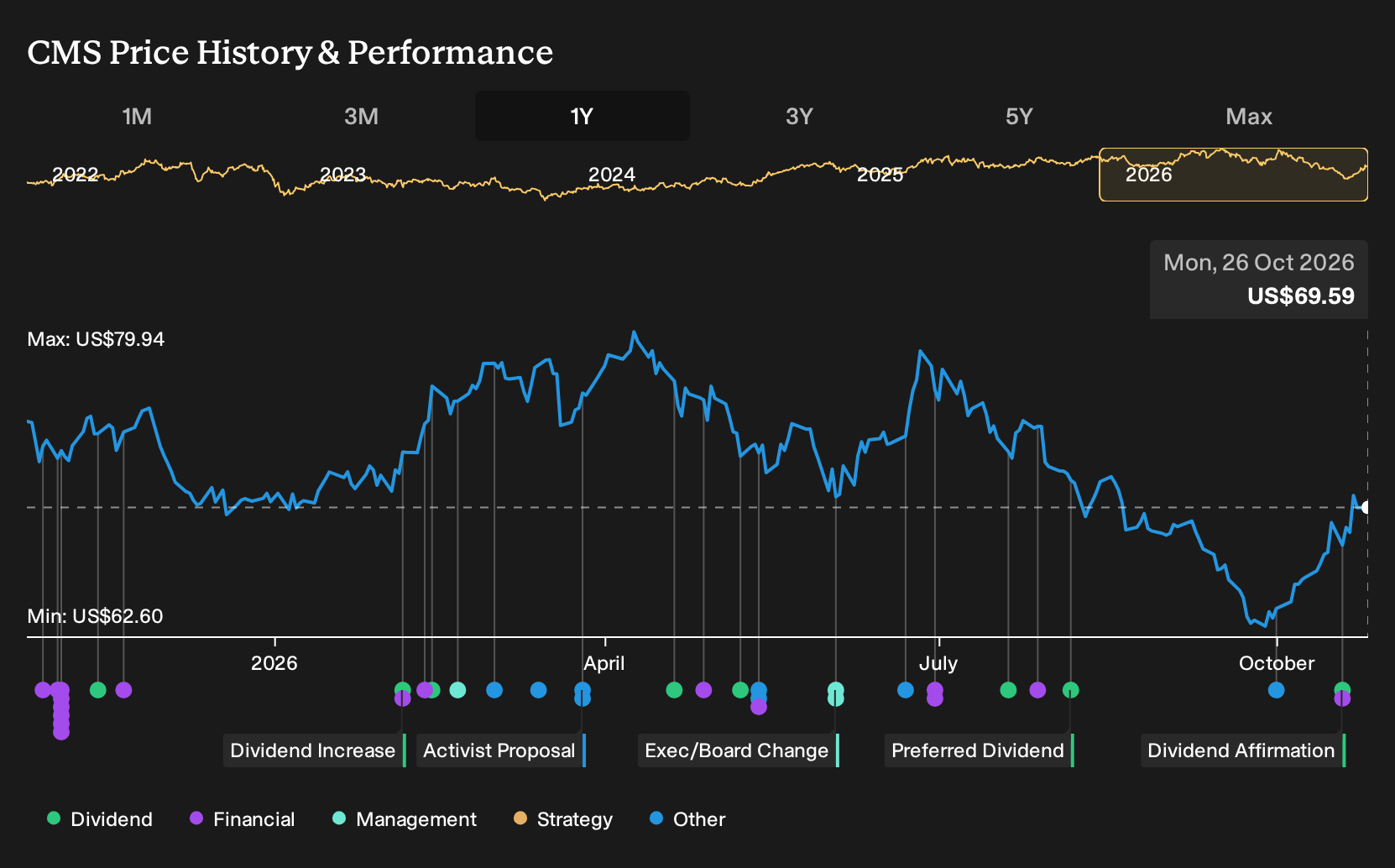Click the white current-price point on the chart line
1395x868 pixels.
tap(1366, 507)
